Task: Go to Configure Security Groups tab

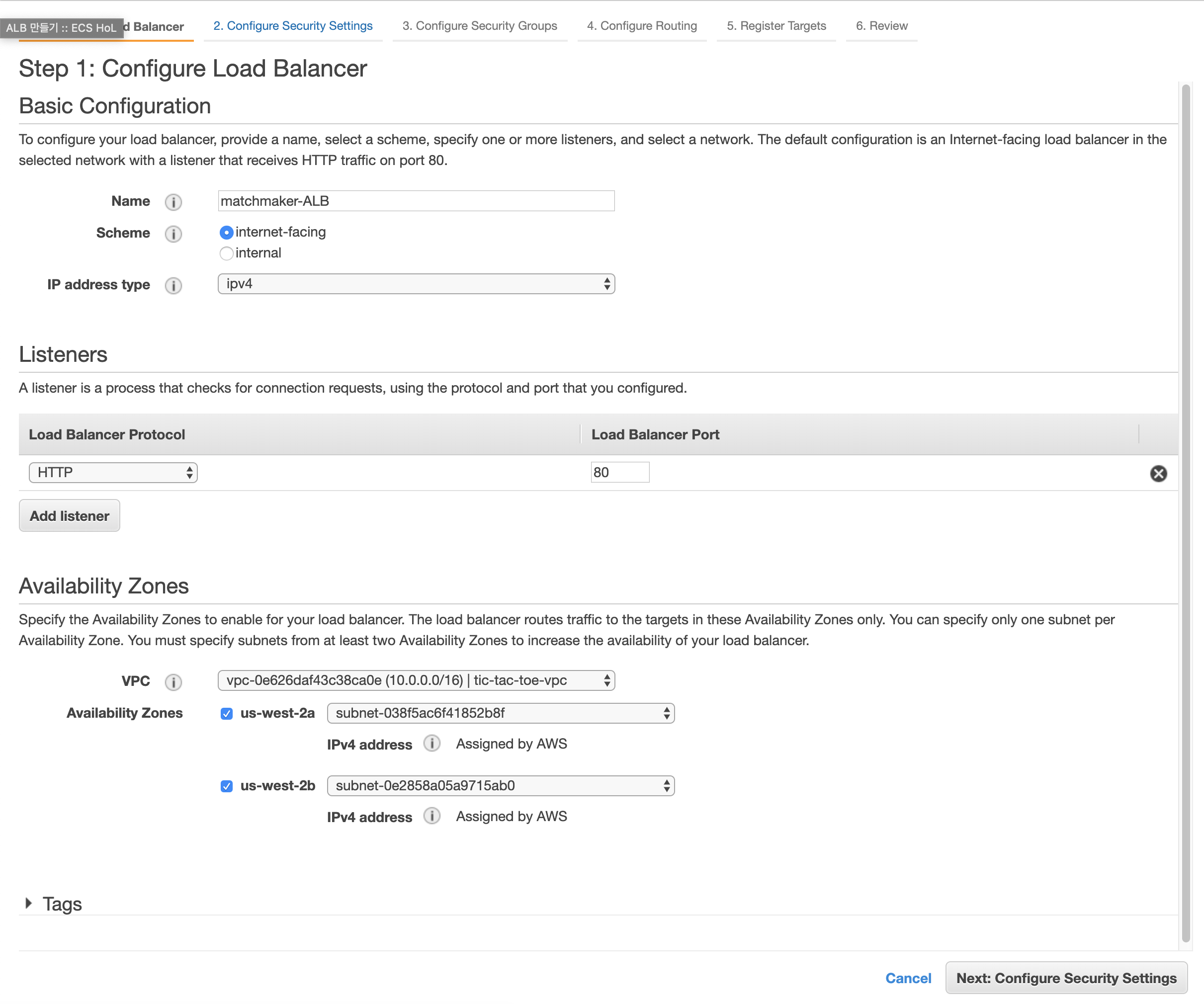Action: 479,26
